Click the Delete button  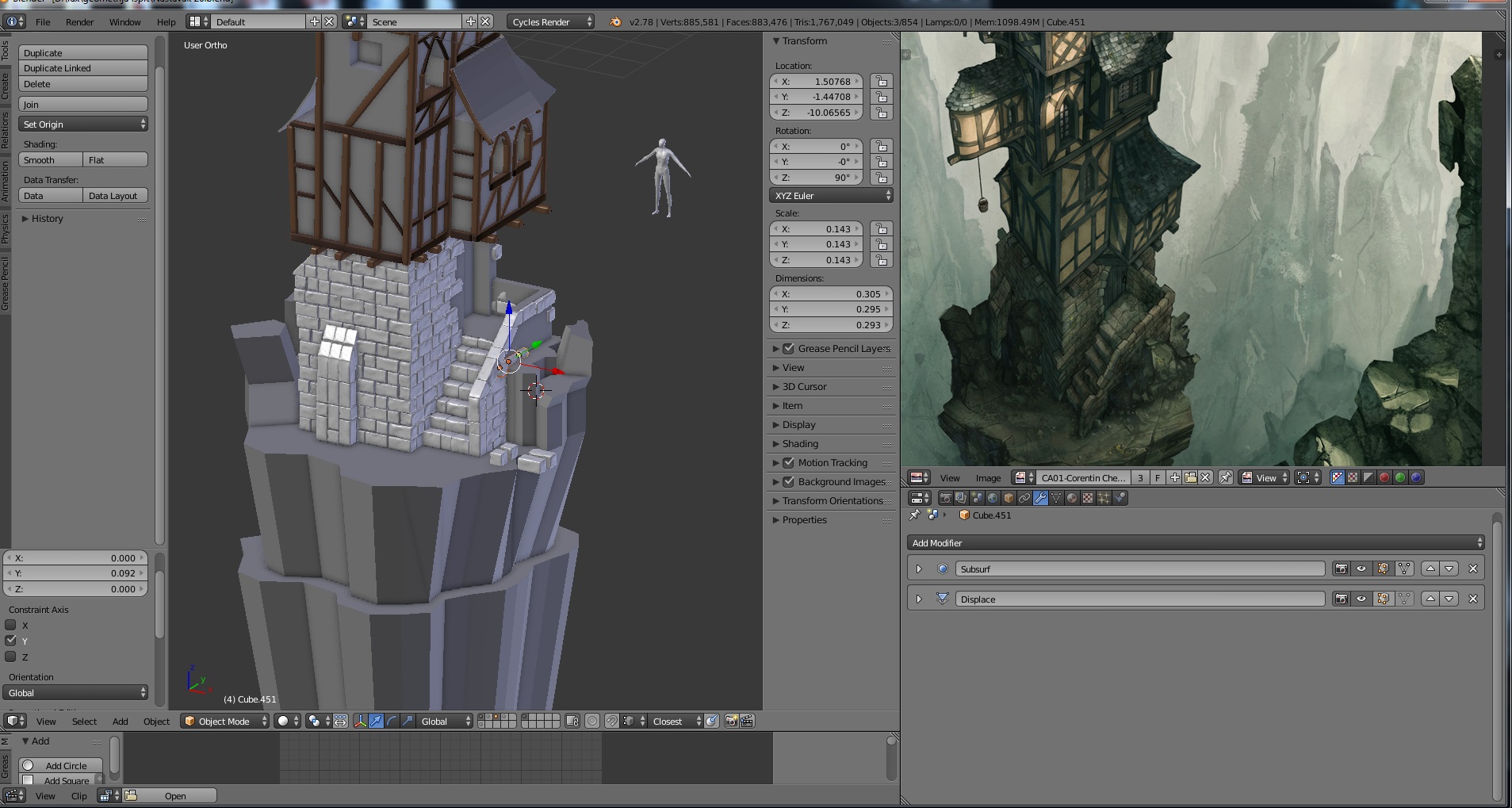(82, 84)
